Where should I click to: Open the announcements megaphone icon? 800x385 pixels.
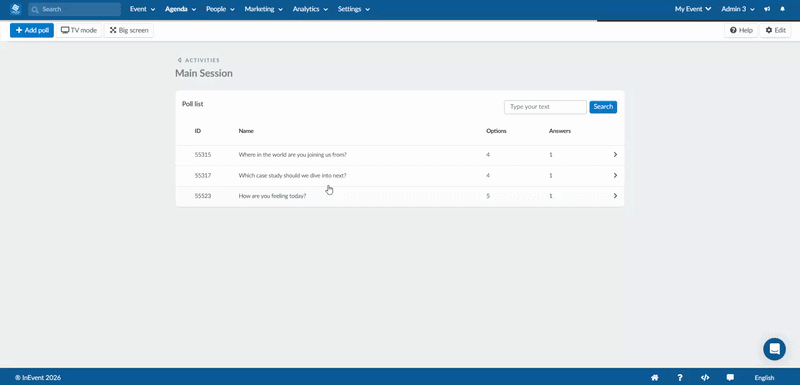[x=767, y=9]
